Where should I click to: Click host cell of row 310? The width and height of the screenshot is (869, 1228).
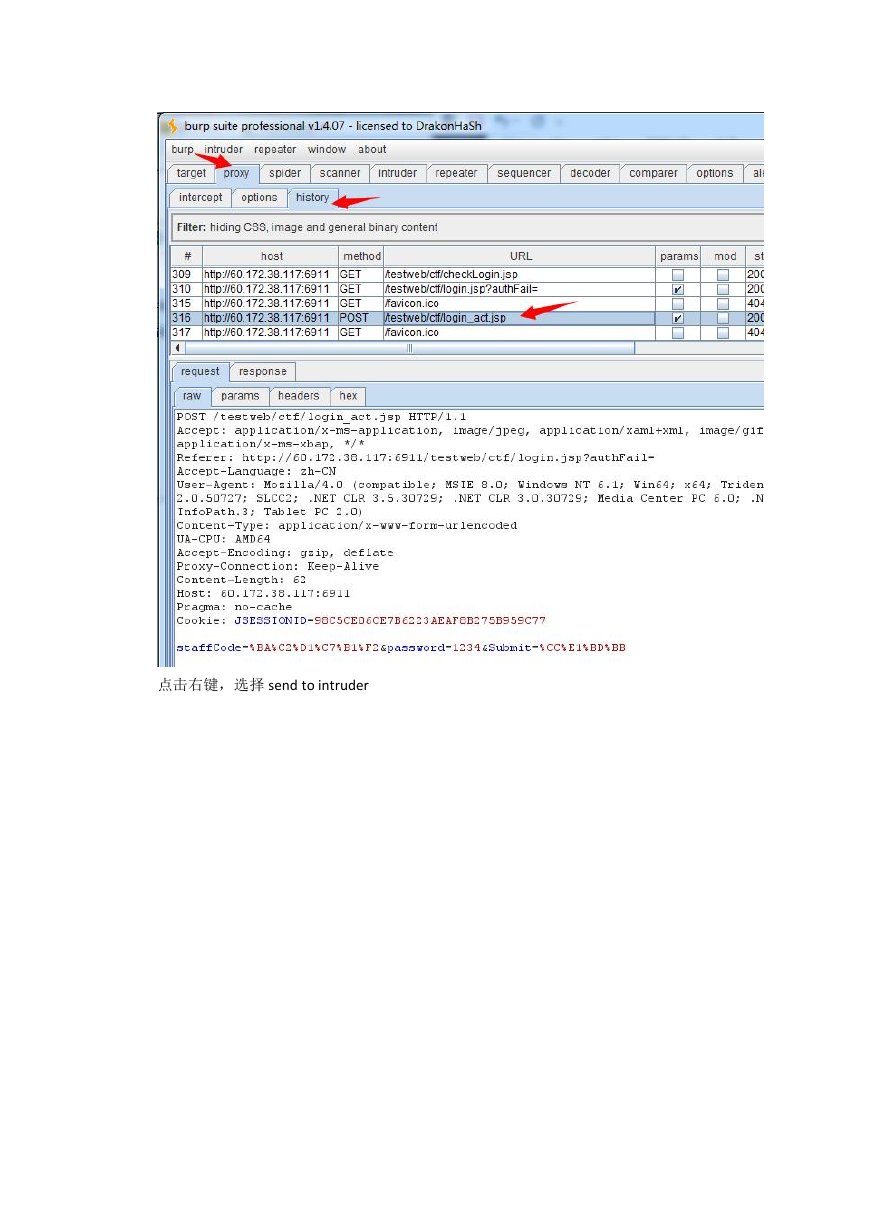[270, 289]
